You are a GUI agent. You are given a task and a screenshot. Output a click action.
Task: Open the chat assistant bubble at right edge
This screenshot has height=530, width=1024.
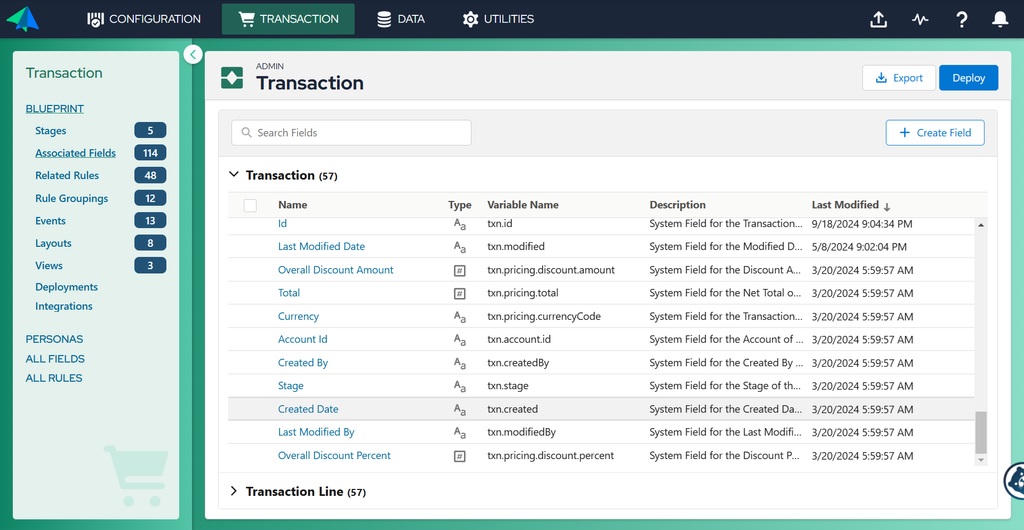(1014, 480)
